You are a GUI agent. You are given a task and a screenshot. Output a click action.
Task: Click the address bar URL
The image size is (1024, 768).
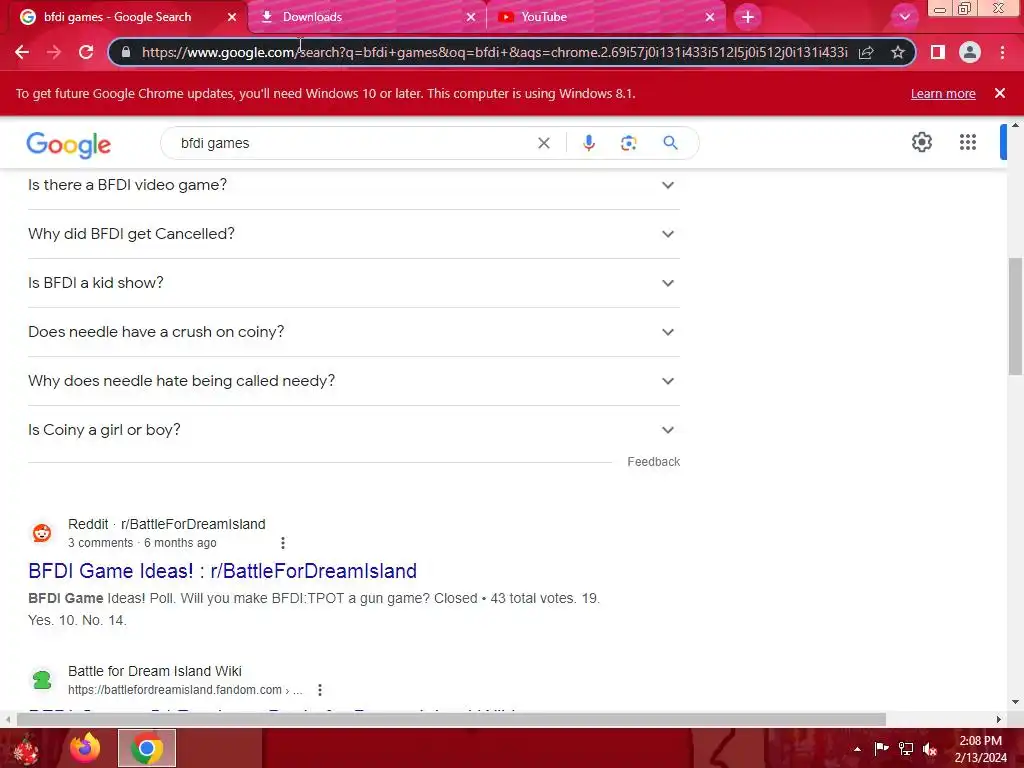pyautogui.click(x=494, y=52)
